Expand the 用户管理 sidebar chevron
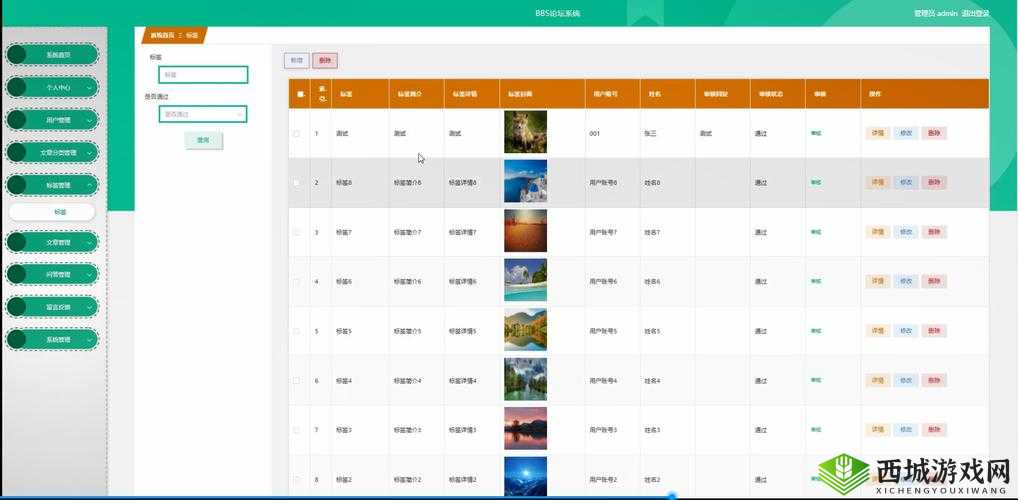The height and width of the screenshot is (500, 1018). 90,120
